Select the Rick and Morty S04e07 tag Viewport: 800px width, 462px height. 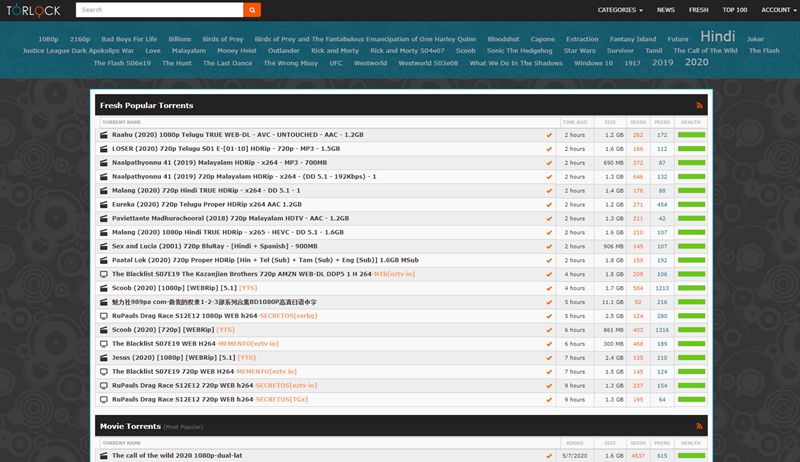pyautogui.click(x=407, y=50)
